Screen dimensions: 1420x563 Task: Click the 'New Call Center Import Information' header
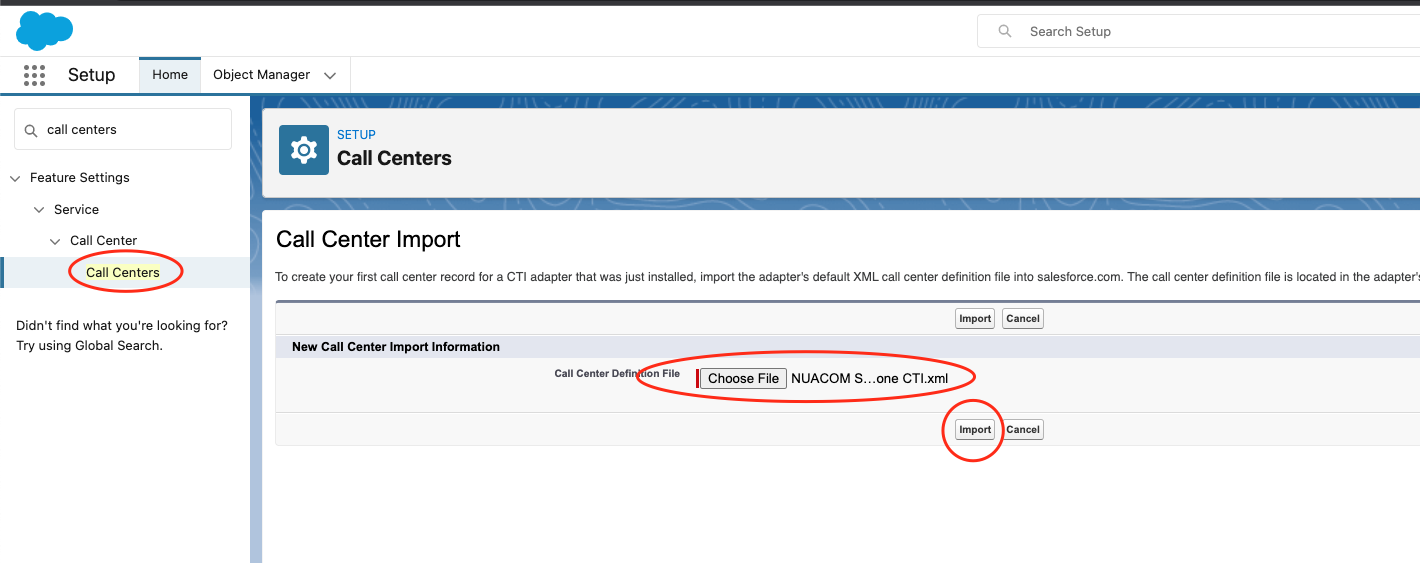[x=396, y=347]
